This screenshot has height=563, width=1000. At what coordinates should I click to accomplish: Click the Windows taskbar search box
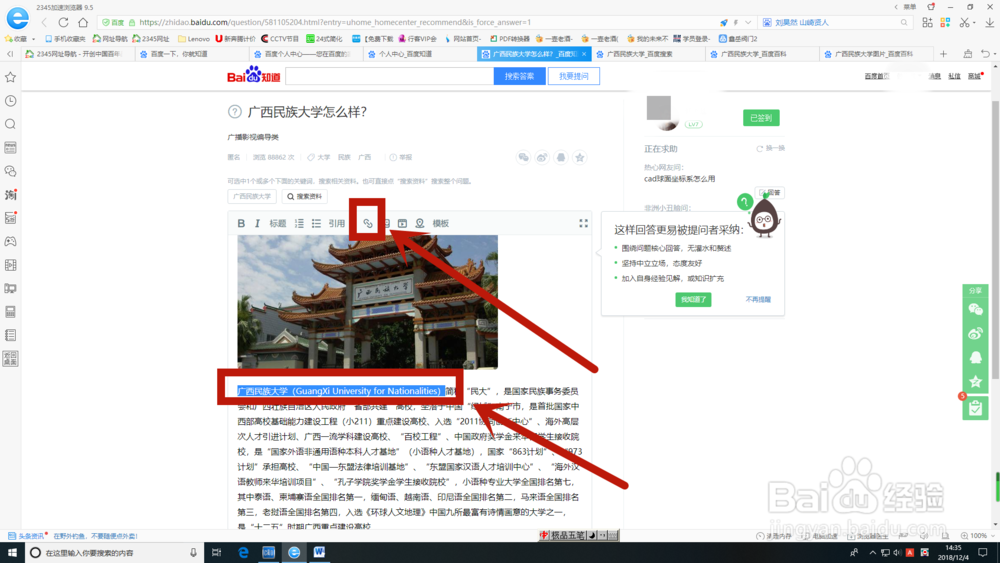click(x=115, y=552)
